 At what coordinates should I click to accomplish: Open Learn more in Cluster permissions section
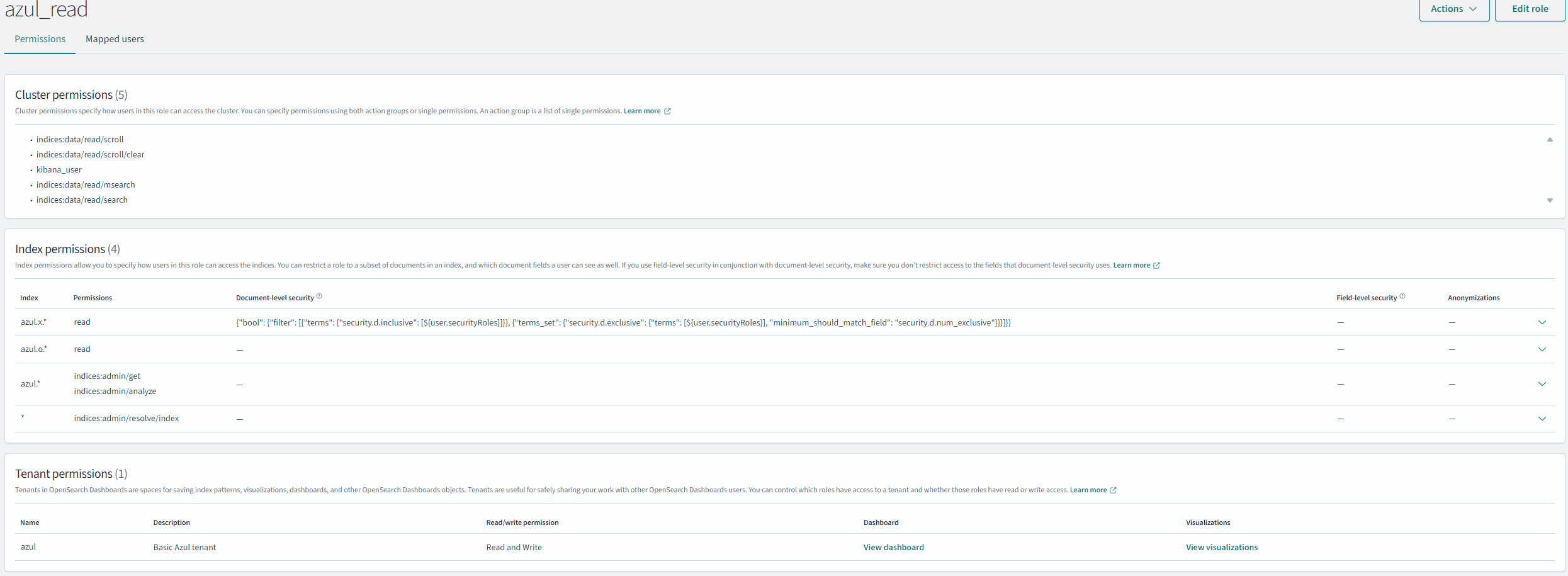642,111
